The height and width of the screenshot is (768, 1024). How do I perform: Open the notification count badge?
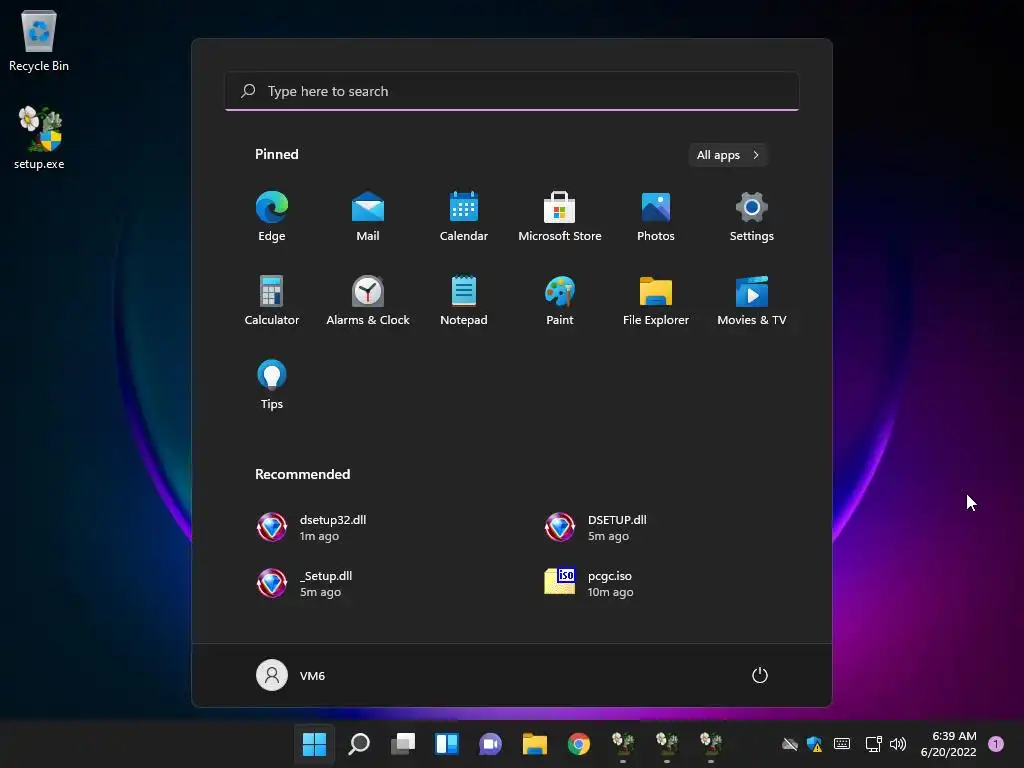pyautogui.click(x=996, y=744)
